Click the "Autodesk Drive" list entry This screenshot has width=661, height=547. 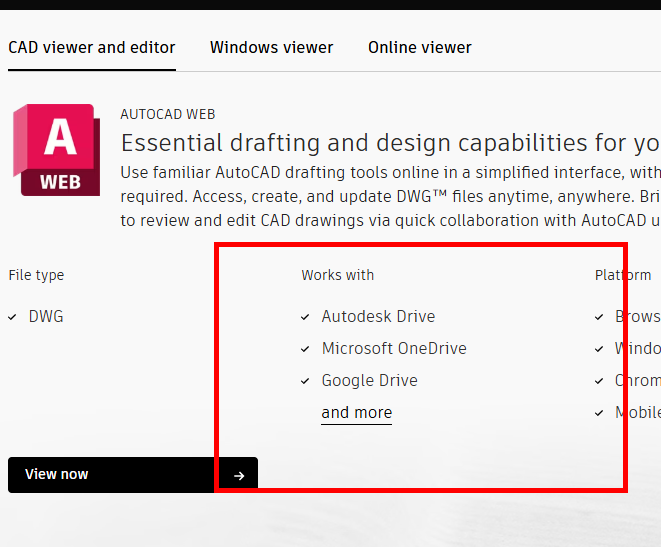[378, 316]
